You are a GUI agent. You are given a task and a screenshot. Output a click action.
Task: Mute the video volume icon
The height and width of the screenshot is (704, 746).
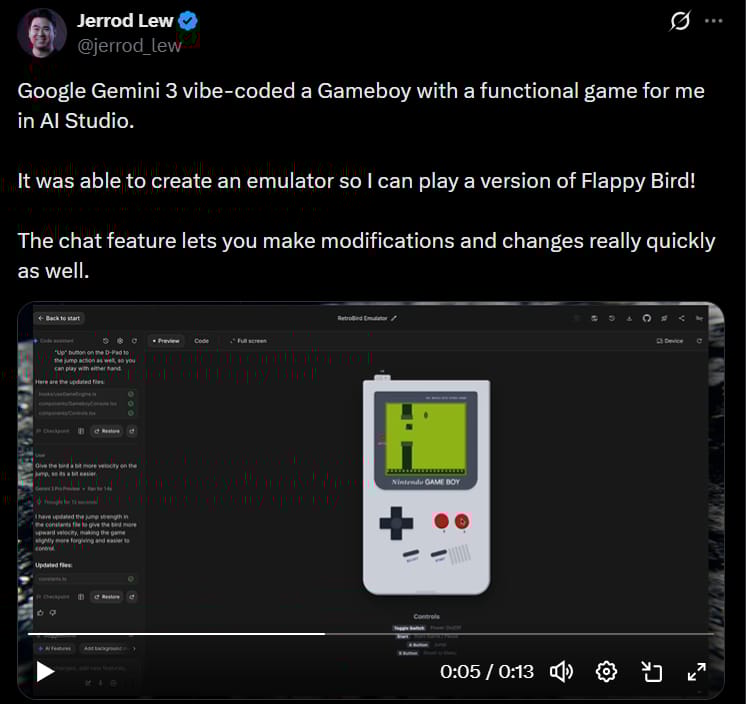[561, 672]
